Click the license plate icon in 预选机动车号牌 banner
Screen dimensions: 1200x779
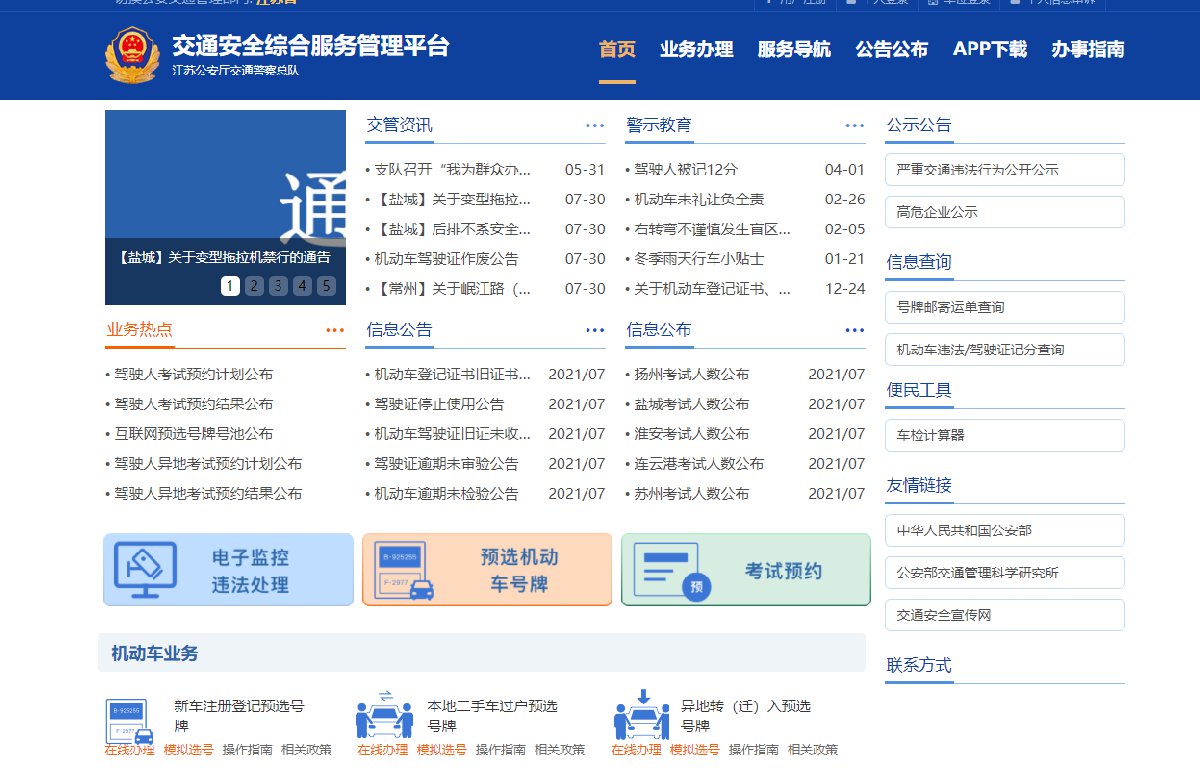[404, 570]
